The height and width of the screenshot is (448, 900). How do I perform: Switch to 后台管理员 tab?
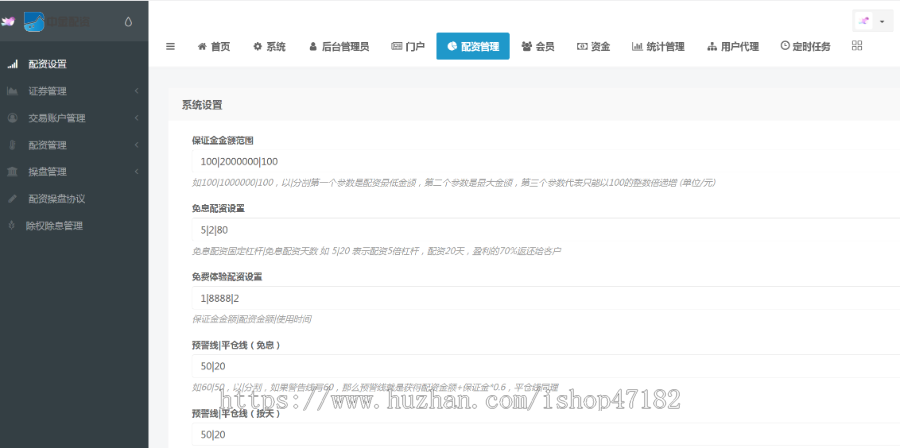[339, 46]
